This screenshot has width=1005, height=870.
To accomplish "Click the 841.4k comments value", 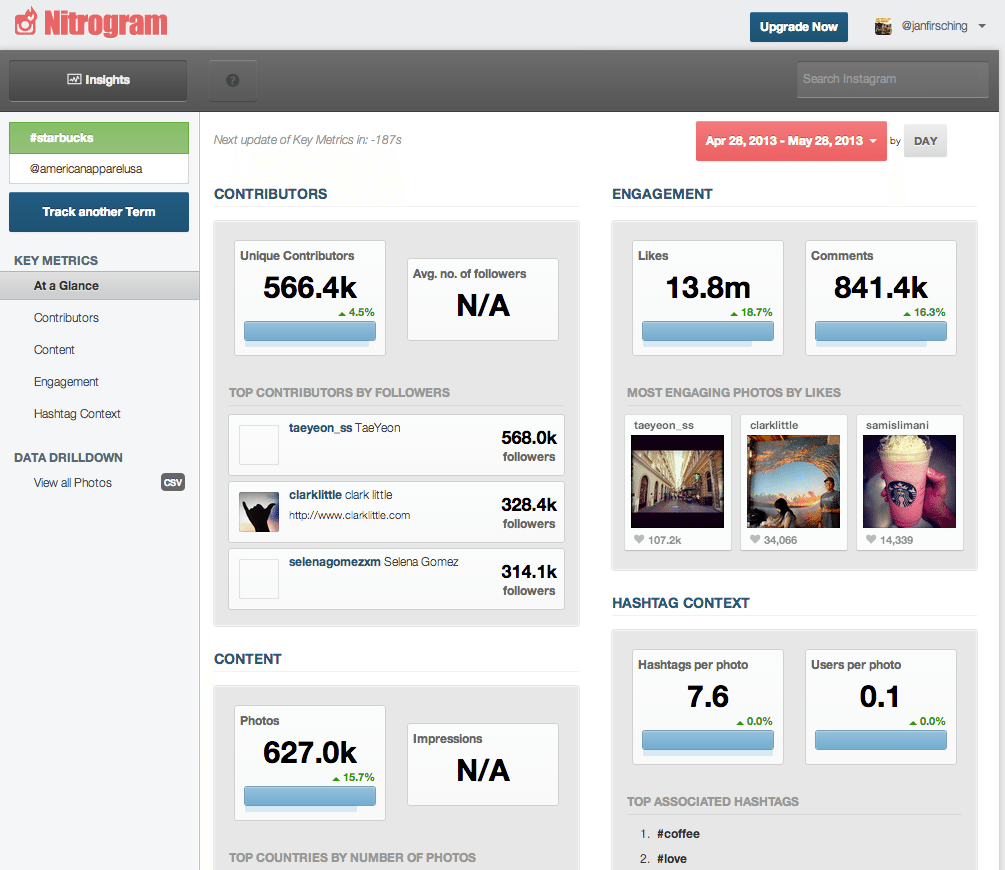I will point(881,287).
